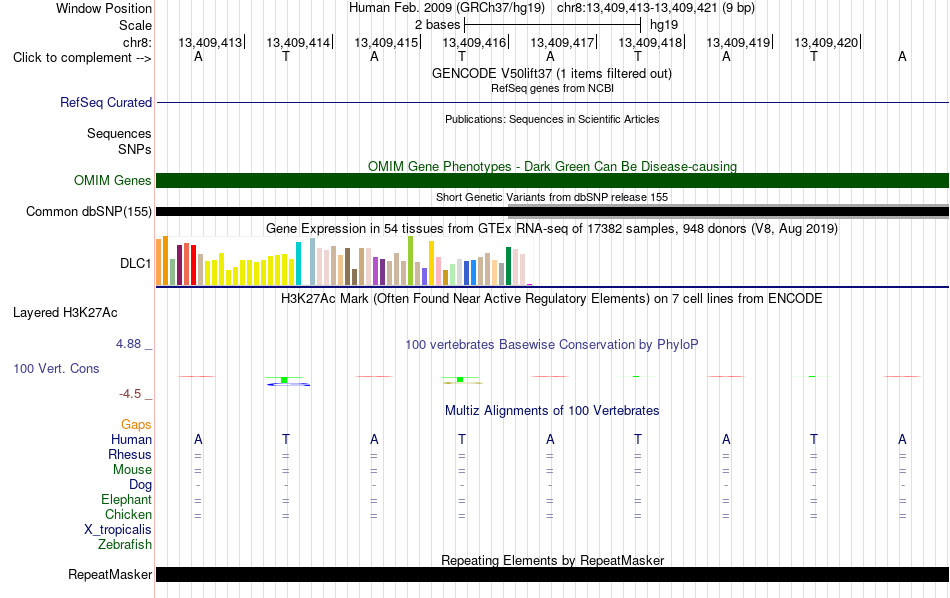Open the GTEx 'Gene Expression in 54 tissues' title
Viewport: 950px width, 598px height.
(552, 228)
